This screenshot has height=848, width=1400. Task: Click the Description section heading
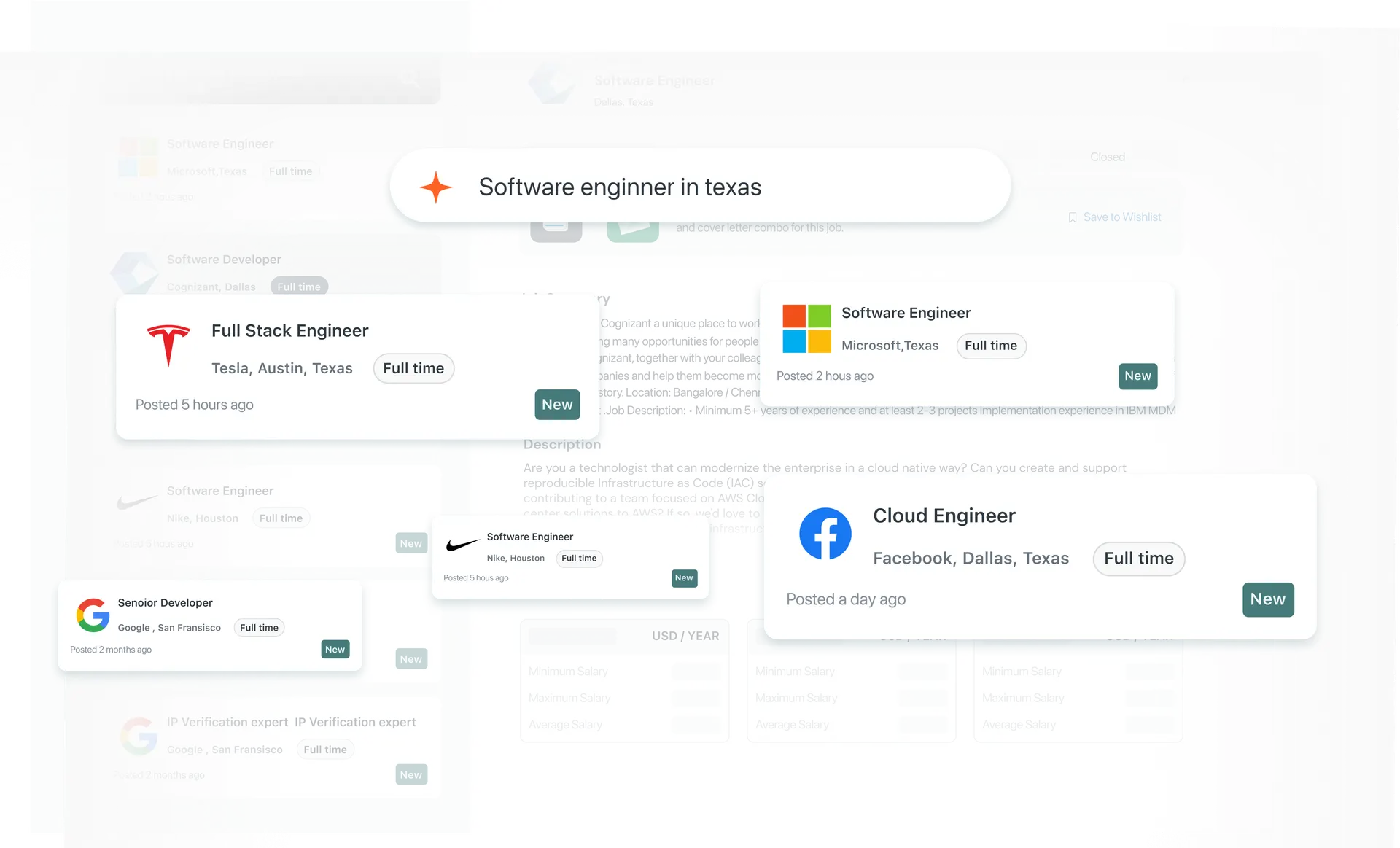(x=562, y=445)
